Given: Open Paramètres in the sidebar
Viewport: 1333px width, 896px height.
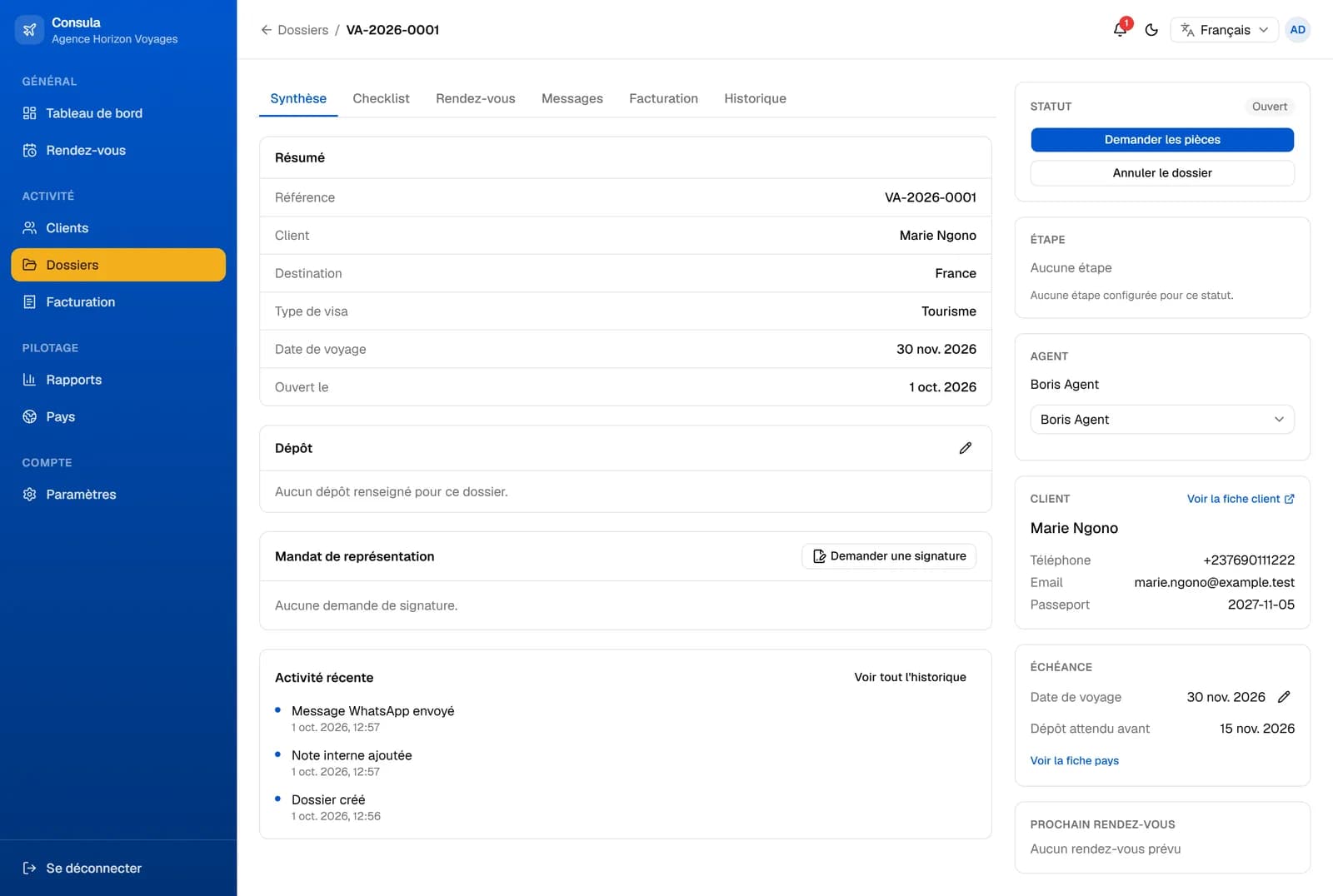Looking at the screenshot, I should [118, 495].
